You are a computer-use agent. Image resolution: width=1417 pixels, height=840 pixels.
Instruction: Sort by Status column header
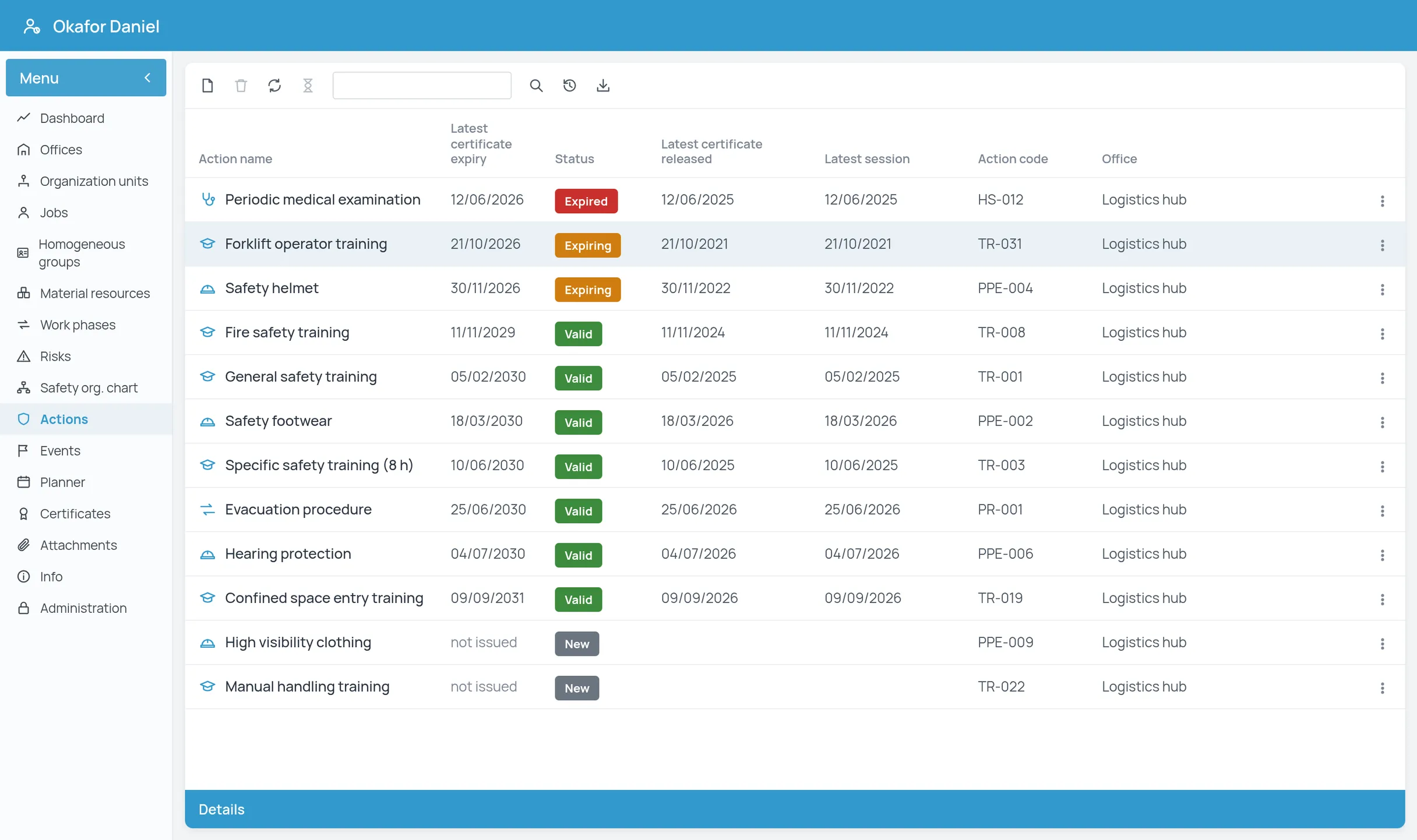click(574, 158)
